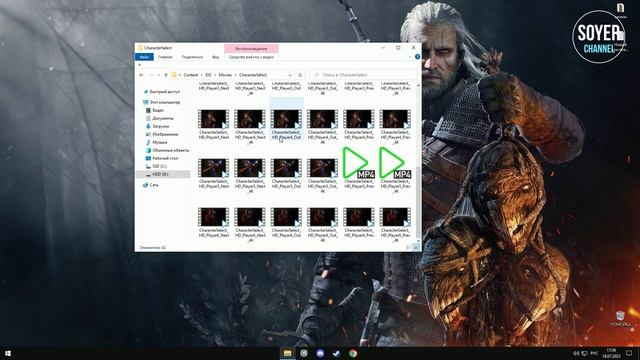The width and height of the screenshot is (640, 360).
Task: Open Сеть in navigation pane
Action: coord(151,185)
